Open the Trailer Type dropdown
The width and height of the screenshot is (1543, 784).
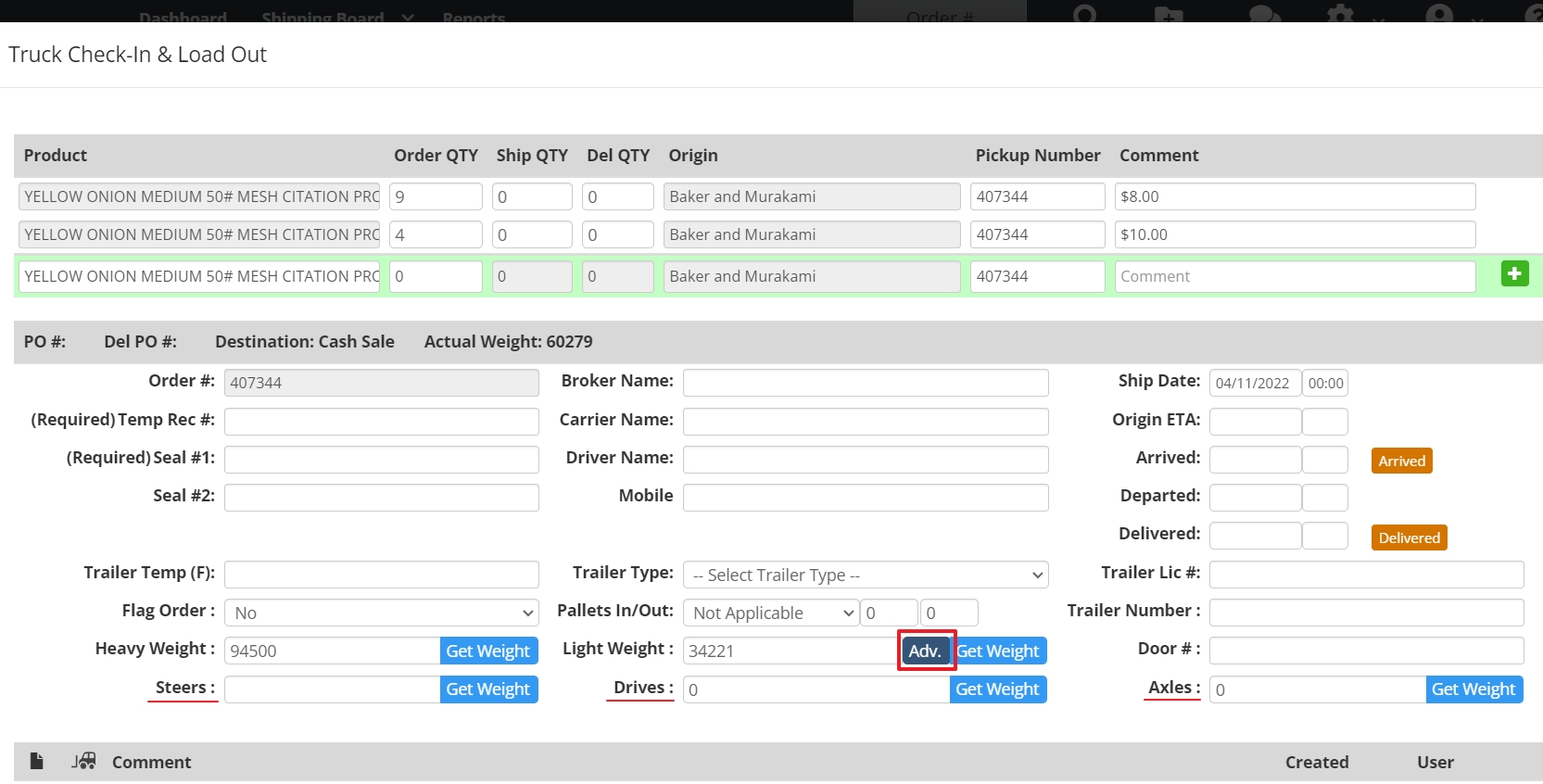click(x=865, y=575)
